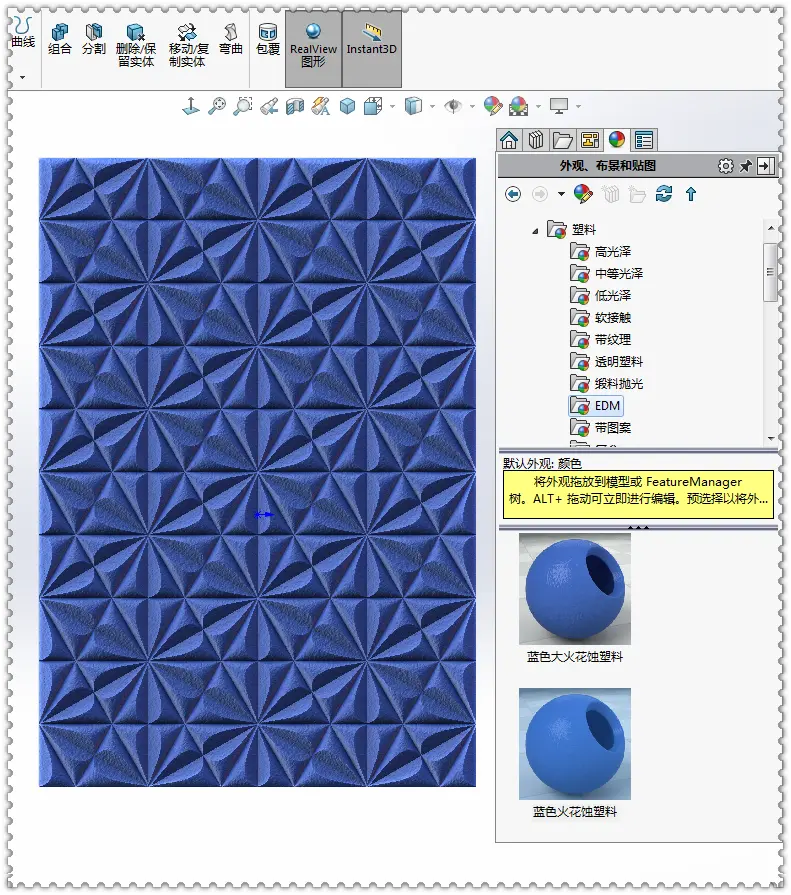This screenshot has height=895, width=791.
Task: Go back in the appearances browser
Action: pos(513,195)
